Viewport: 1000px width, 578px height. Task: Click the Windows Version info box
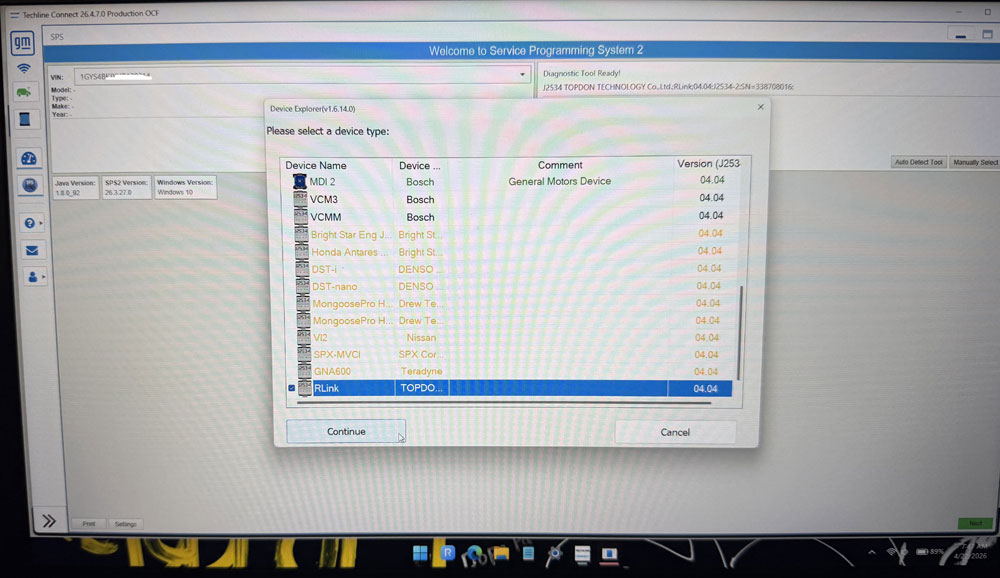point(185,187)
